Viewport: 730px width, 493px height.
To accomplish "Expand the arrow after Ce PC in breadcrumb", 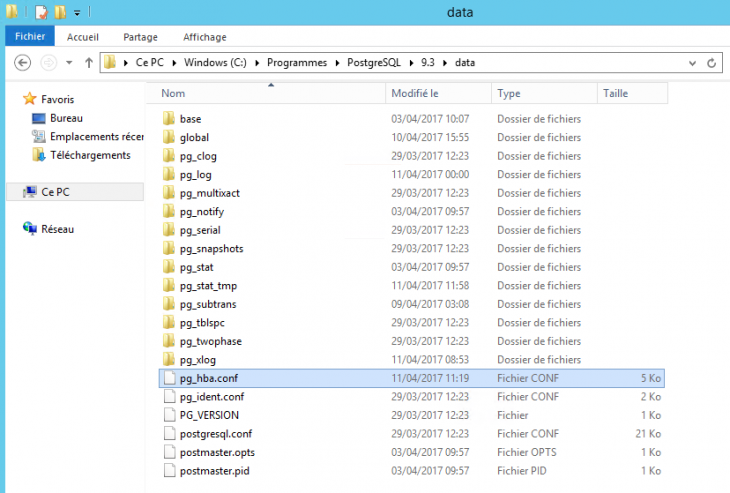I will coord(174,63).
